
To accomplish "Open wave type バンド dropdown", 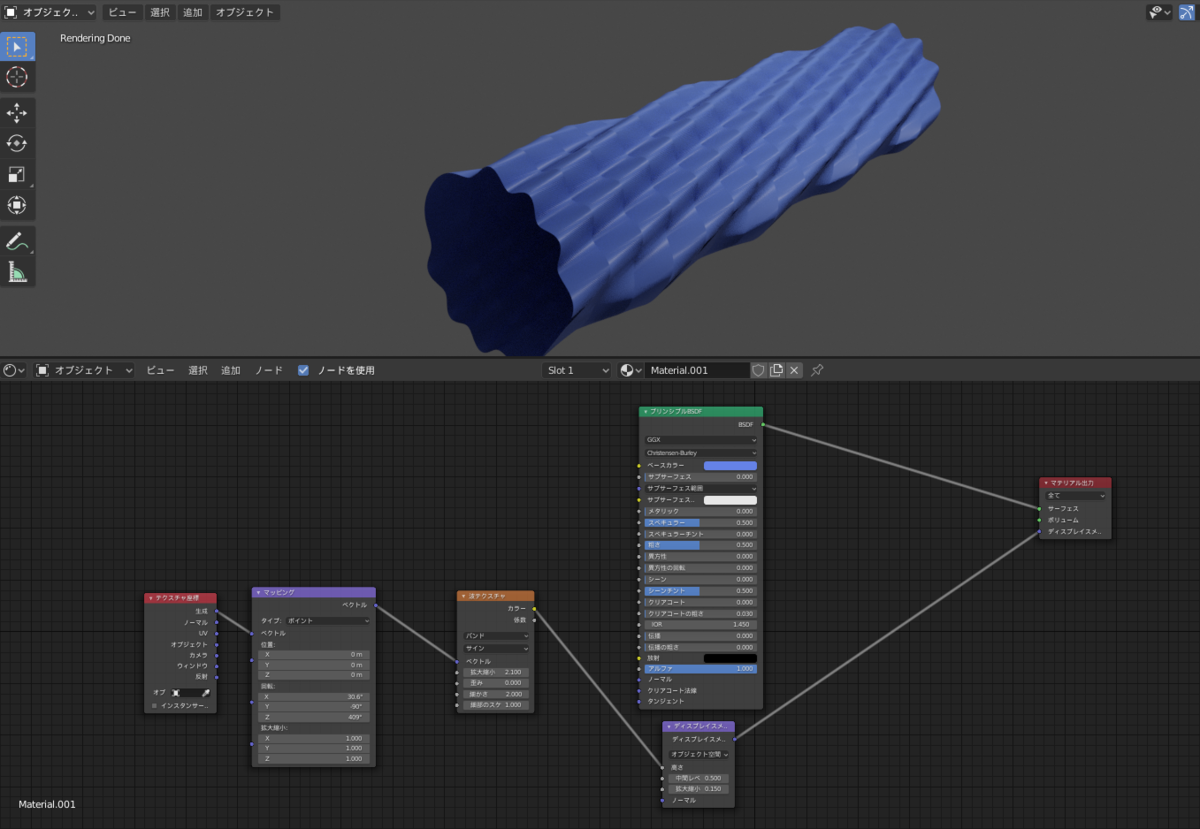I will tap(497, 635).
